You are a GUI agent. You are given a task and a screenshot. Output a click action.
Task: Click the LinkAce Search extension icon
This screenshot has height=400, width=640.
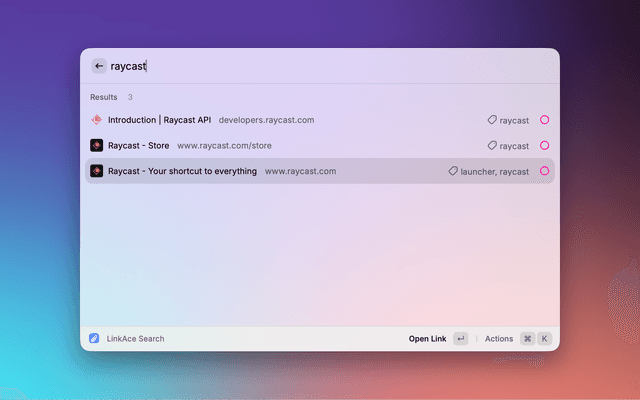(94, 338)
